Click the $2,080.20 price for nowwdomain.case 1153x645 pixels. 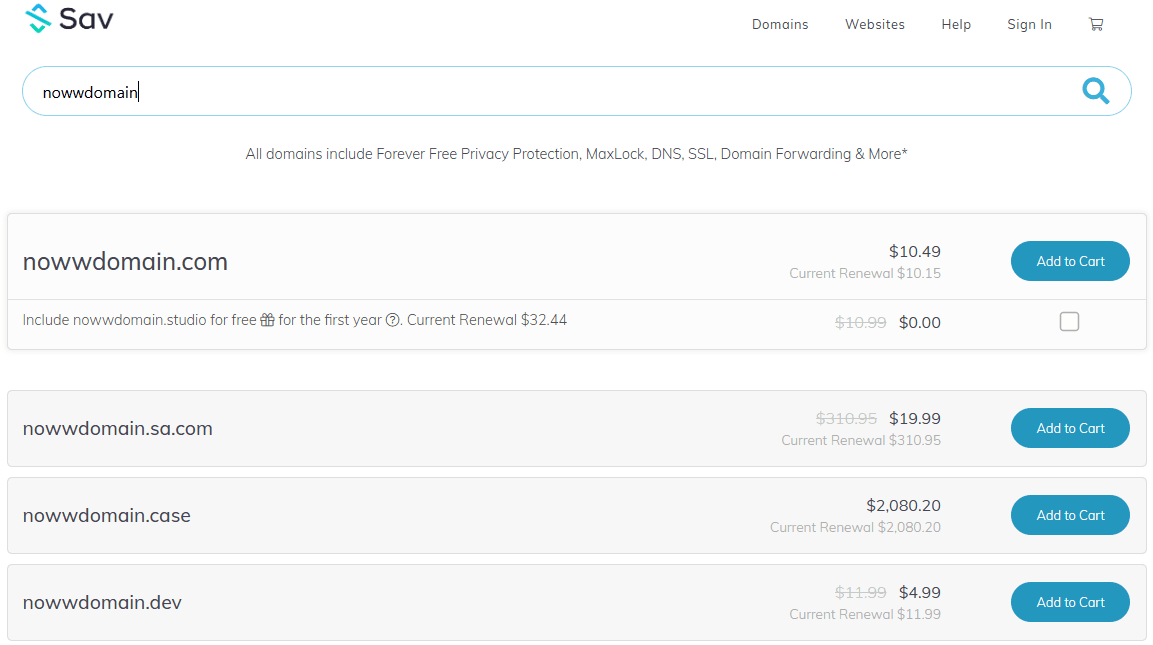(x=903, y=506)
